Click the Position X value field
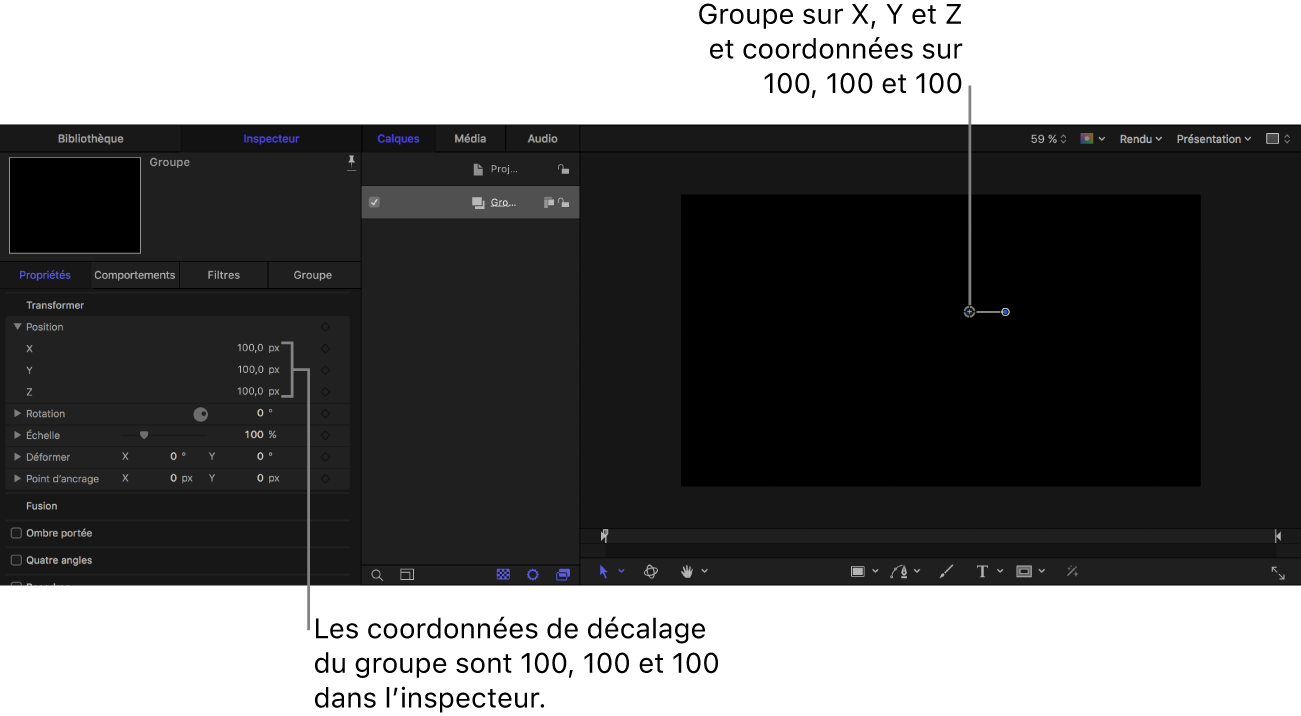This screenshot has width=1301, height=716. pyautogui.click(x=250, y=348)
